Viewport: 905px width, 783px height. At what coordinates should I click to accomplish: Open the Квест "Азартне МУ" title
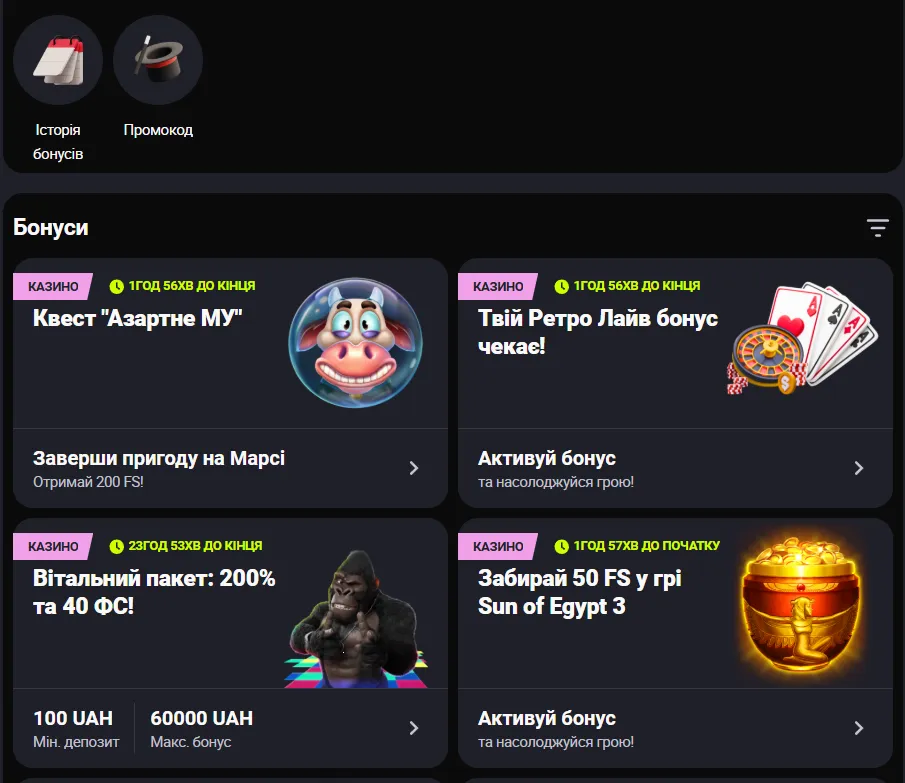click(137, 318)
